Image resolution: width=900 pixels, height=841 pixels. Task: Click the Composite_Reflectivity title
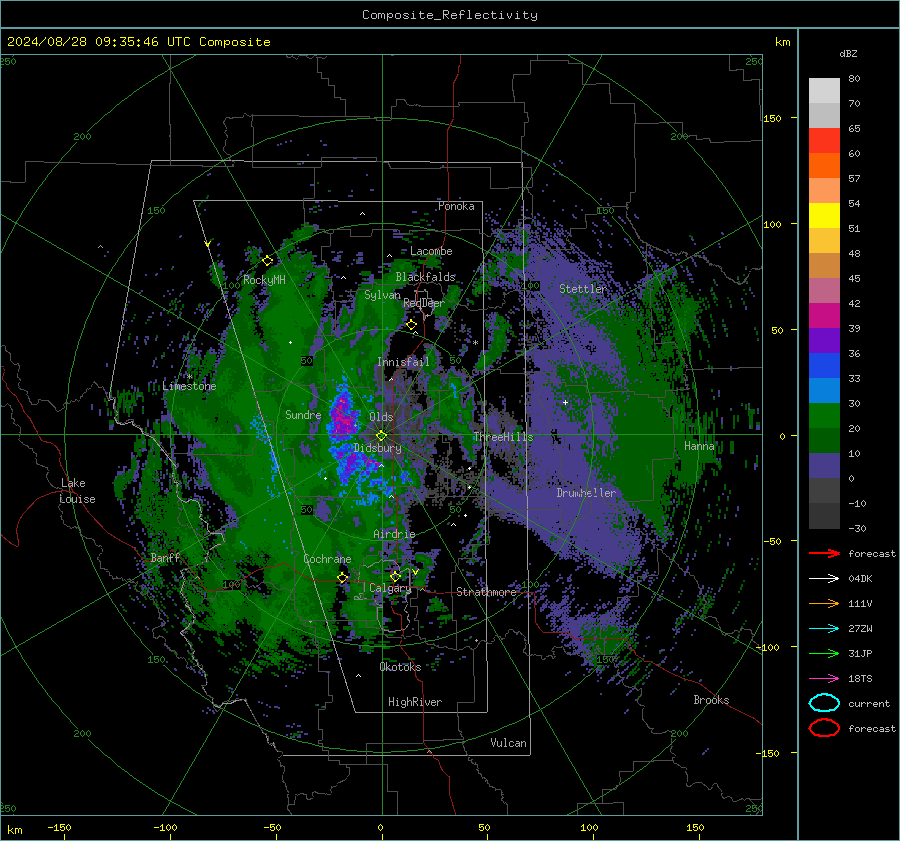450,15
